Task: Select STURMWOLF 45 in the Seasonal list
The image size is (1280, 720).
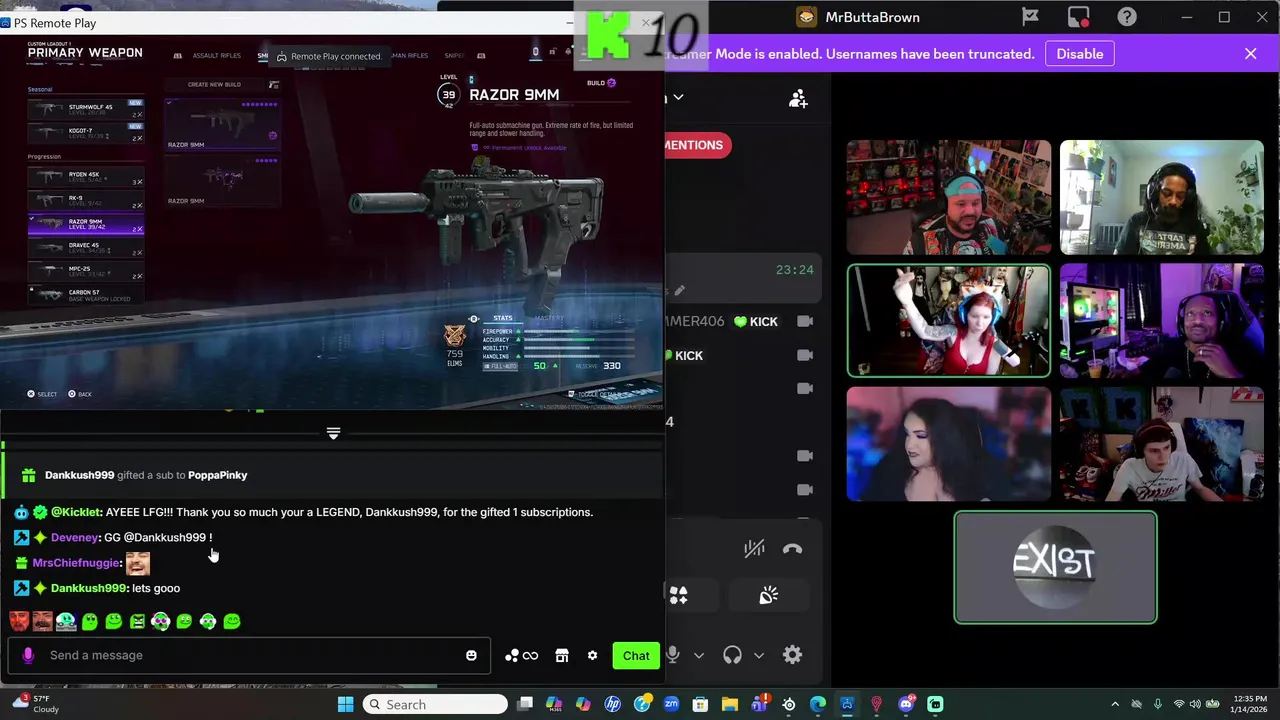Action: click(x=86, y=109)
